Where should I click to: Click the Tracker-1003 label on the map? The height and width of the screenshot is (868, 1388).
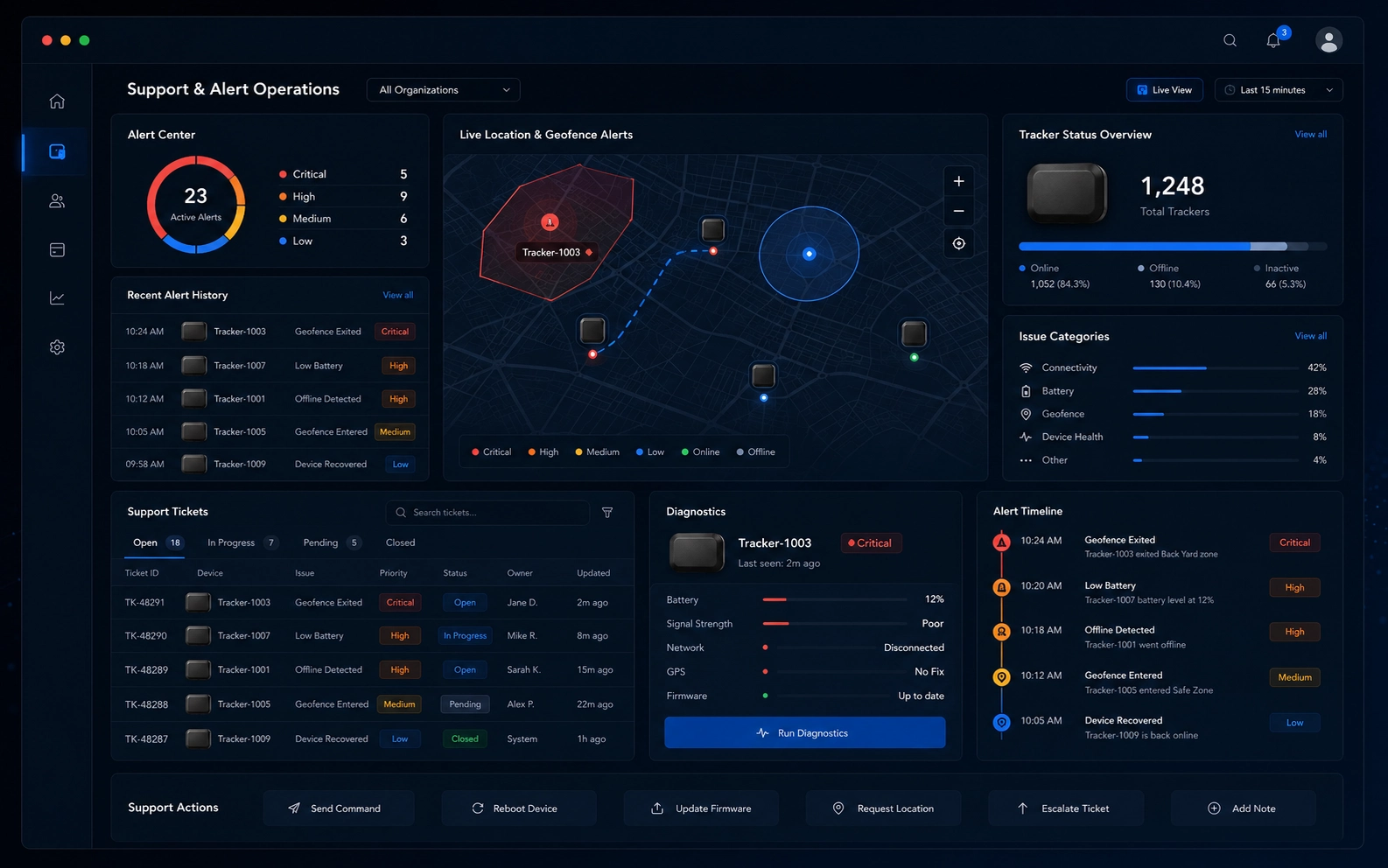click(557, 253)
